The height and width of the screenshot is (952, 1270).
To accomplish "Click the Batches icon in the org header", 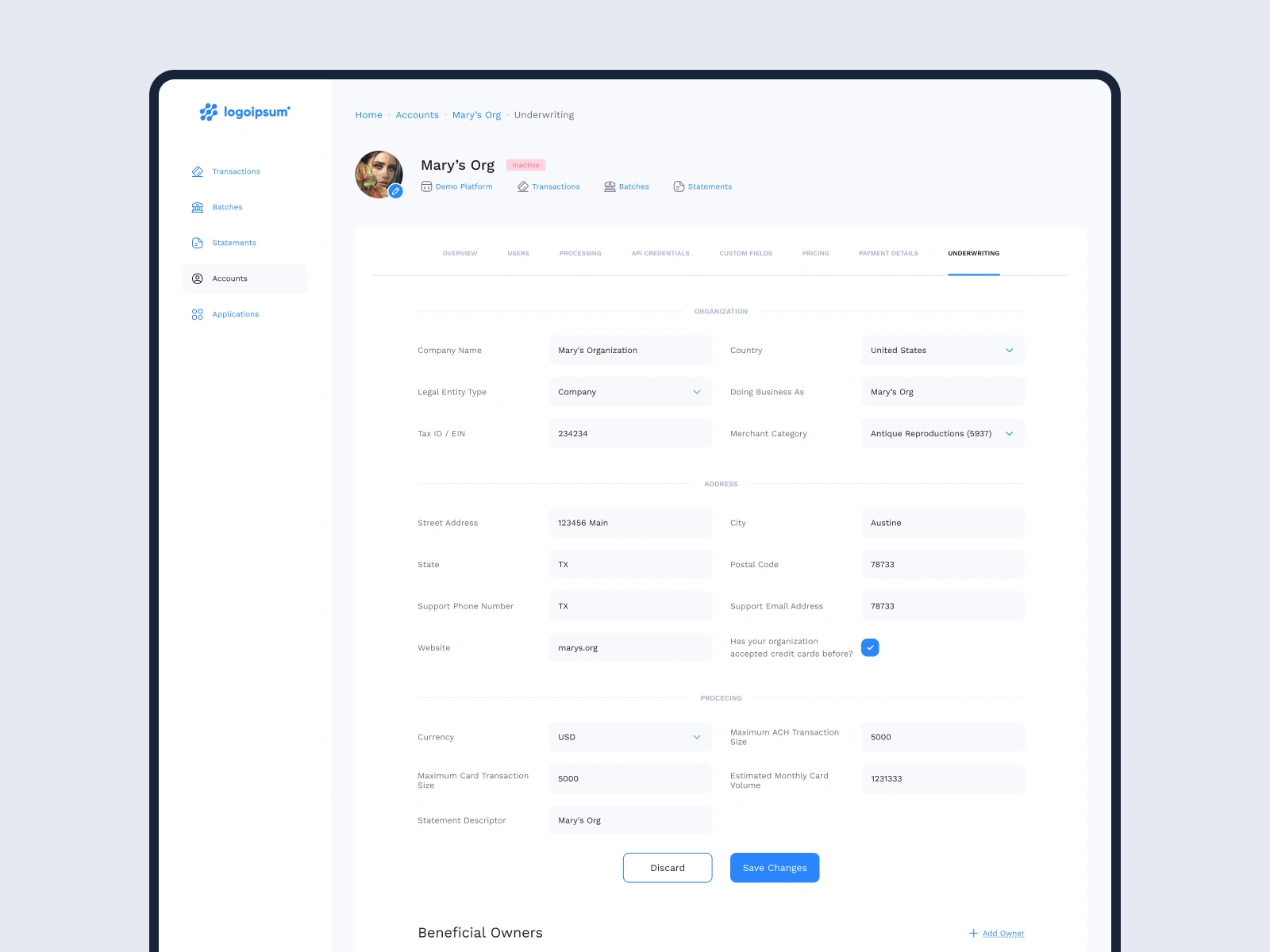I will [610, 186].
